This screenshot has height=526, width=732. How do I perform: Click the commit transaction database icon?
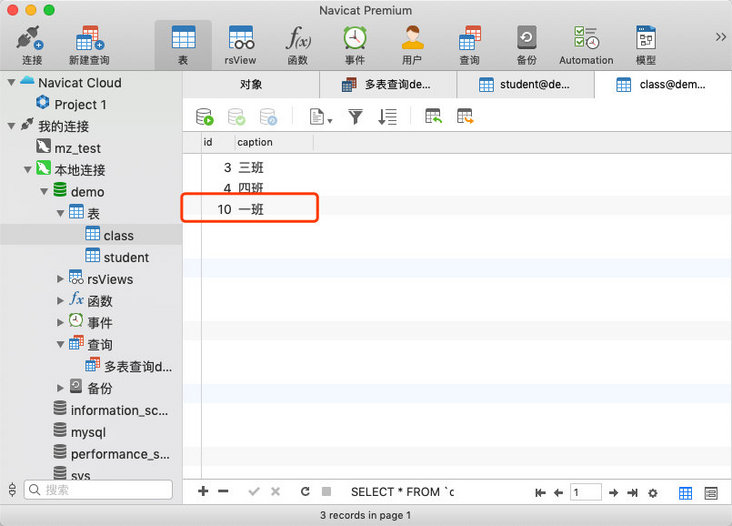click(x=236, y=117)
